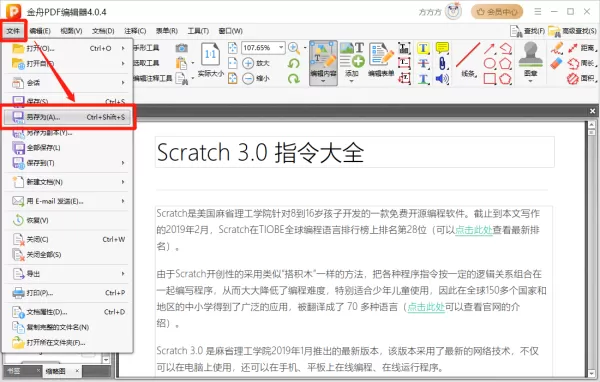Screen dimensions: 600x382
Task: Open the Comments (注释) menu
Action: (x=135, y=31)
